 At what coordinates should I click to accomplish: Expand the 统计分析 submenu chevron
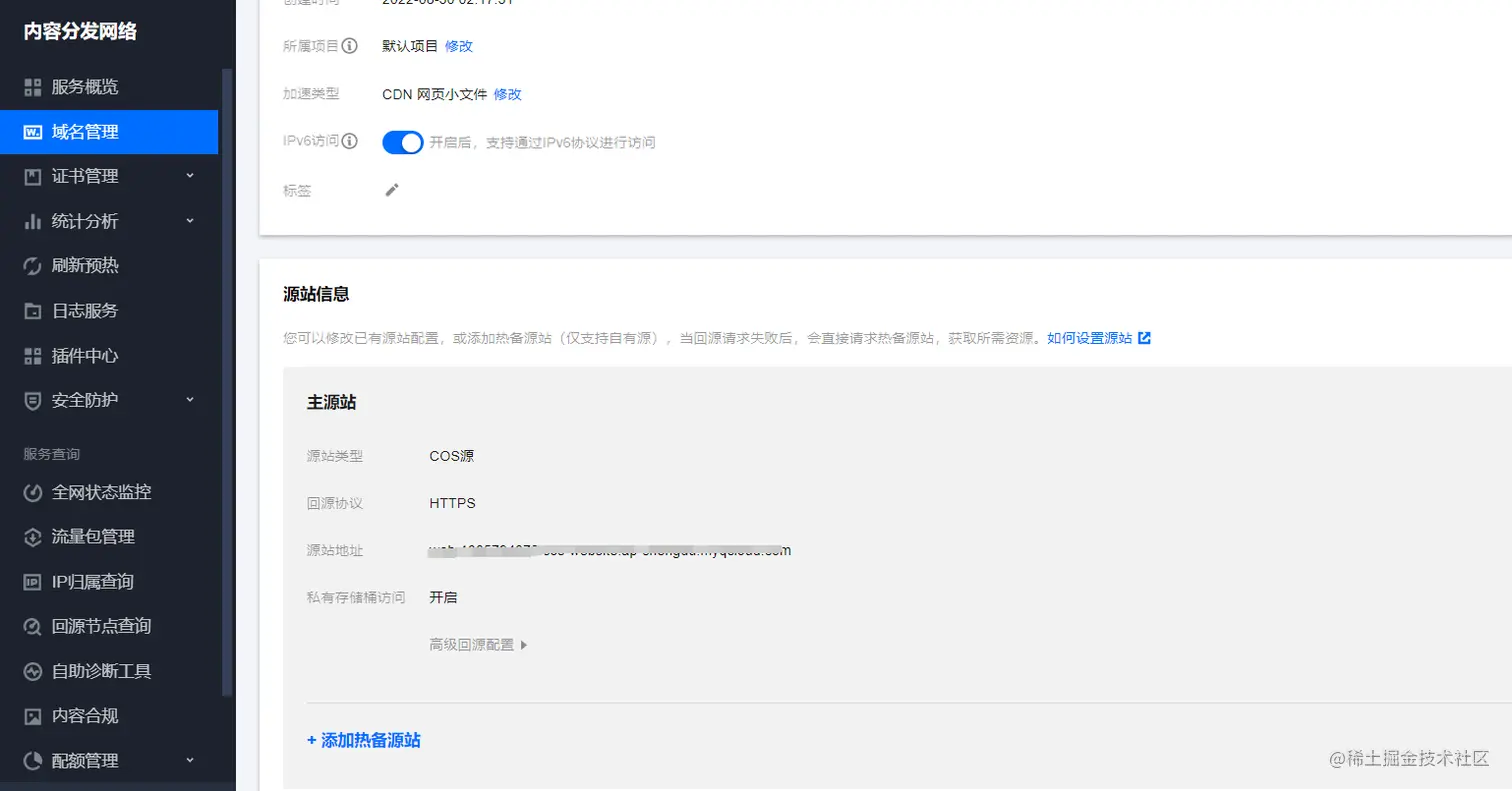point(190,221)
